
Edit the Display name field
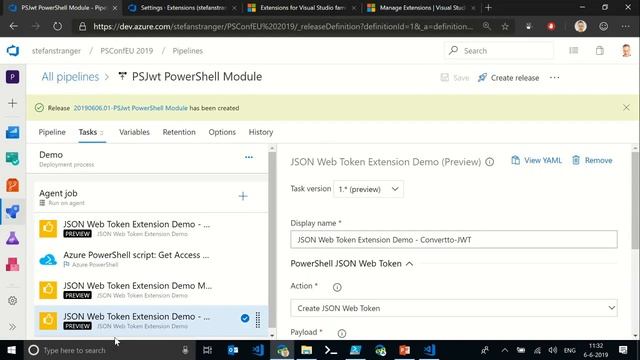click(x=453, y=240)
